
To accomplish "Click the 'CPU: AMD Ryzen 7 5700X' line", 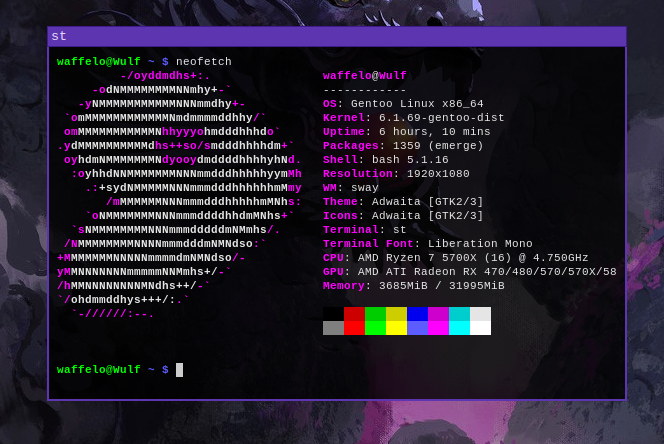I will (x=456, y=258).
